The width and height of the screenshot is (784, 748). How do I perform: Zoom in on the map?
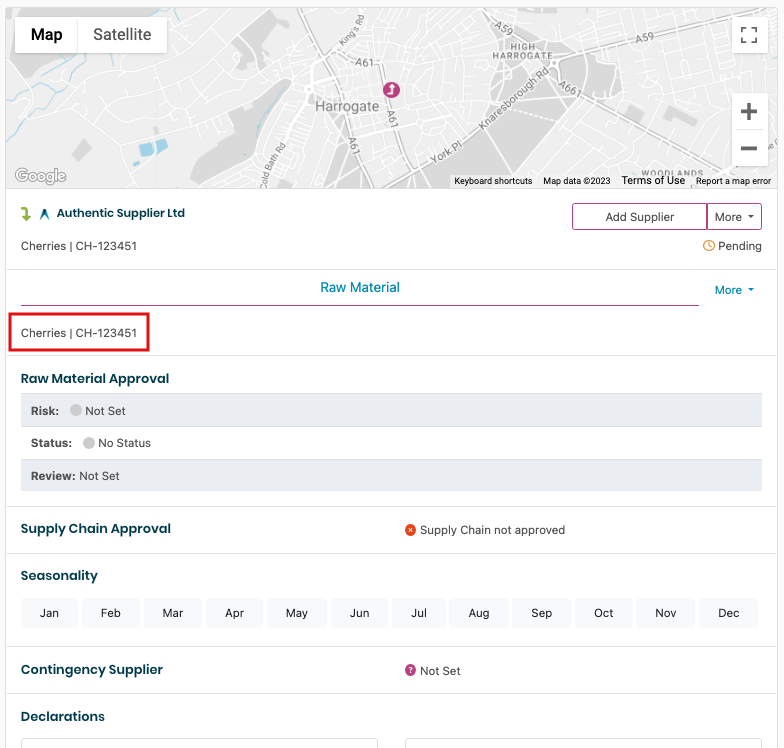coord(748,112)
